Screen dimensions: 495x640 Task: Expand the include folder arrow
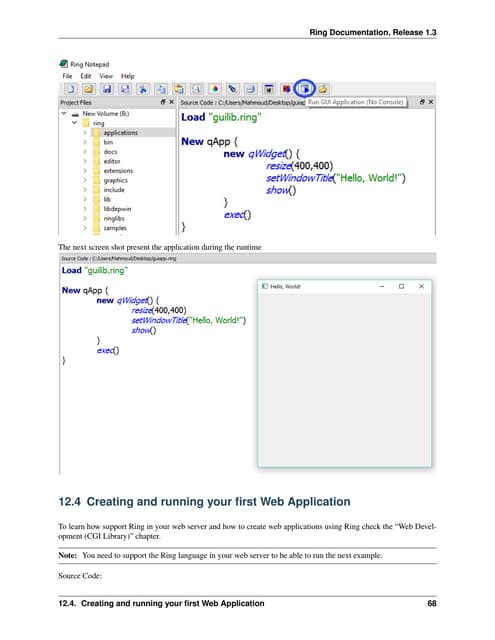[85, 190]
